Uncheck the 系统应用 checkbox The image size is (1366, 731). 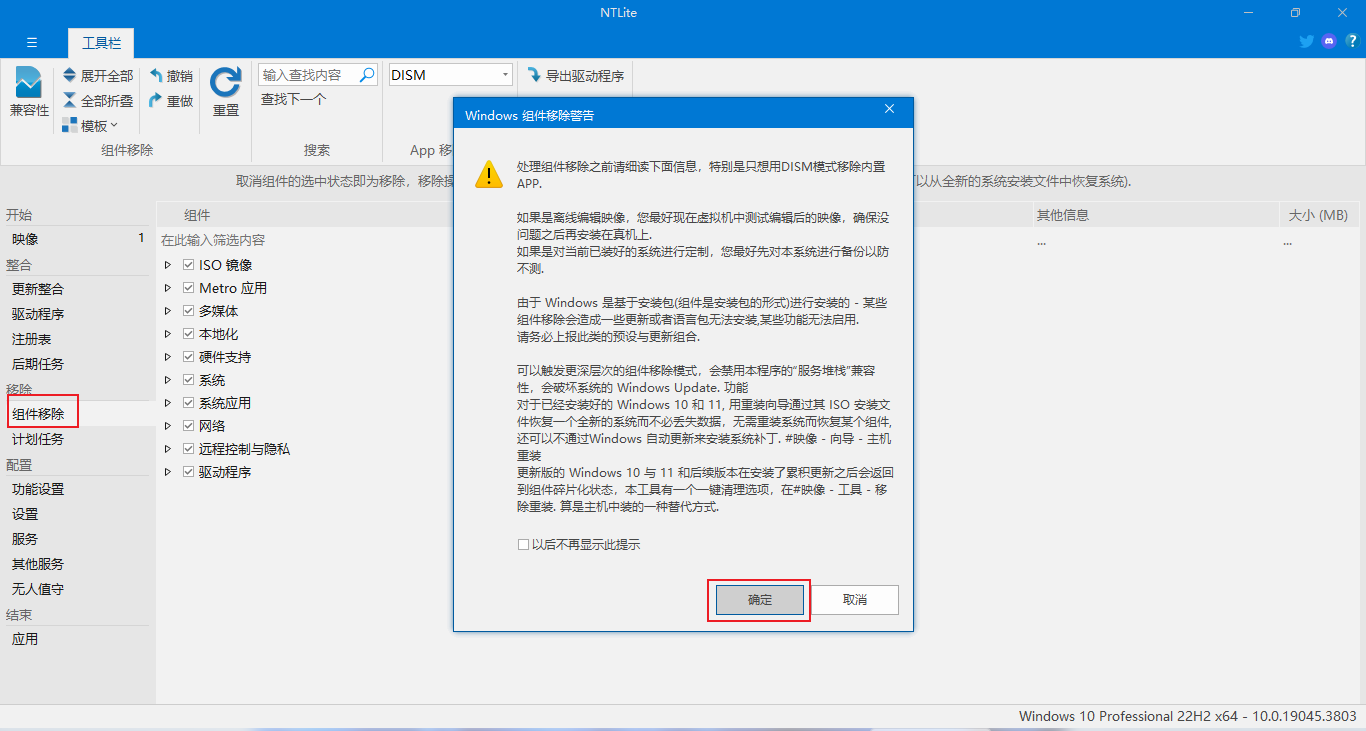click(x=188, y=403)
